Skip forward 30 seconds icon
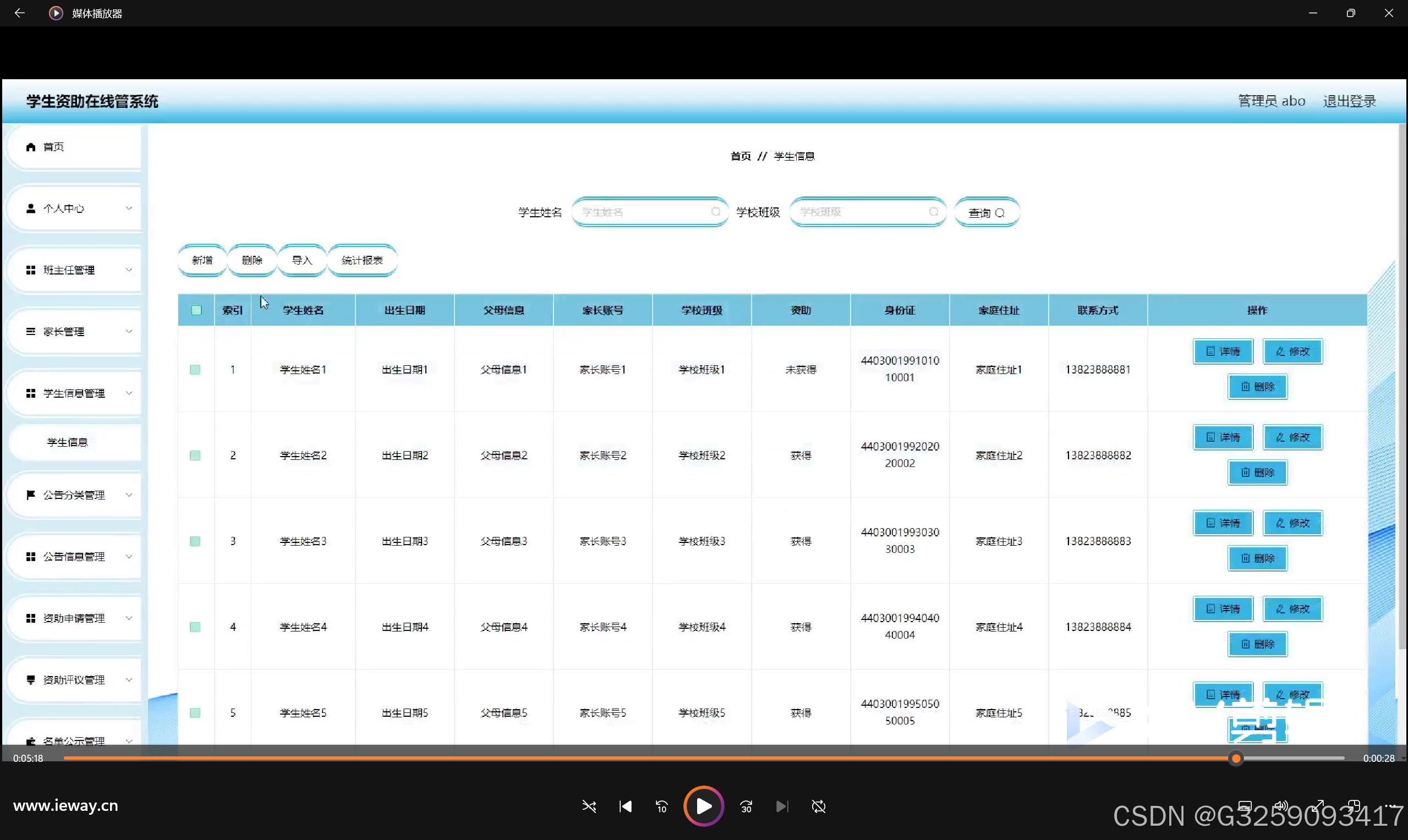Screen dimensions: 1408x840 click(x=746, y=806)
